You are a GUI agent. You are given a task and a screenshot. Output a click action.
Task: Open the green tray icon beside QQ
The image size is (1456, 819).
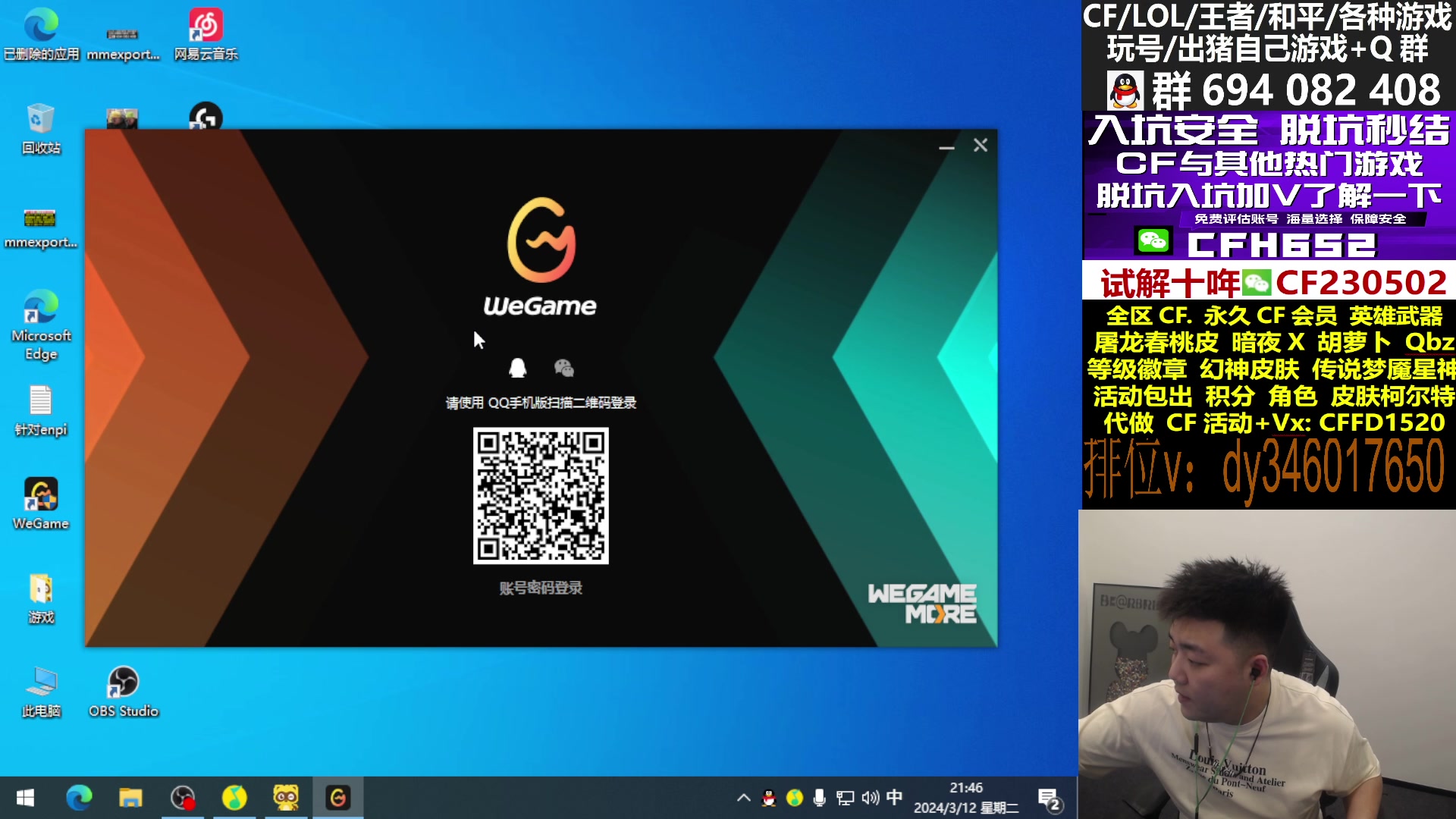point(794,798)
